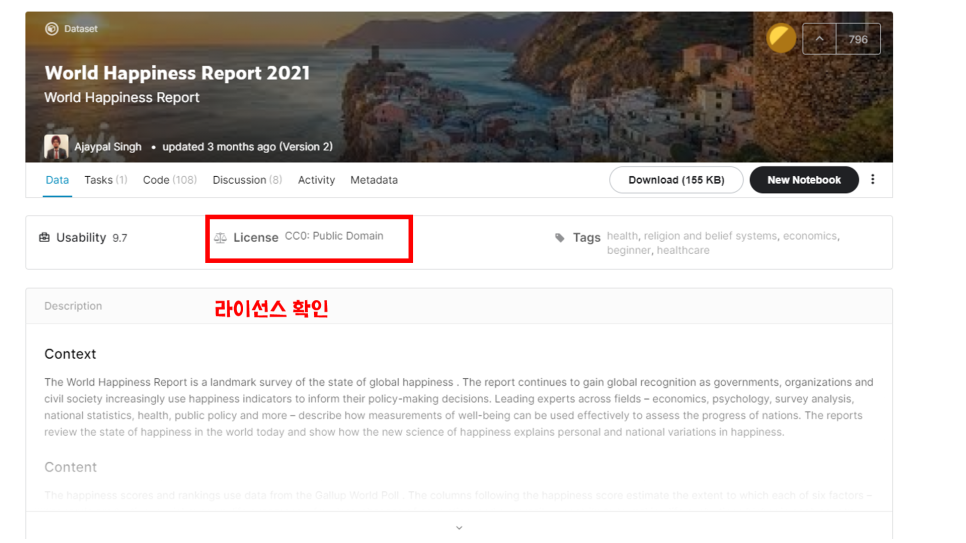966x543 pixels.
Task: Switch to the Activity tab
Action: pos(316,180)
